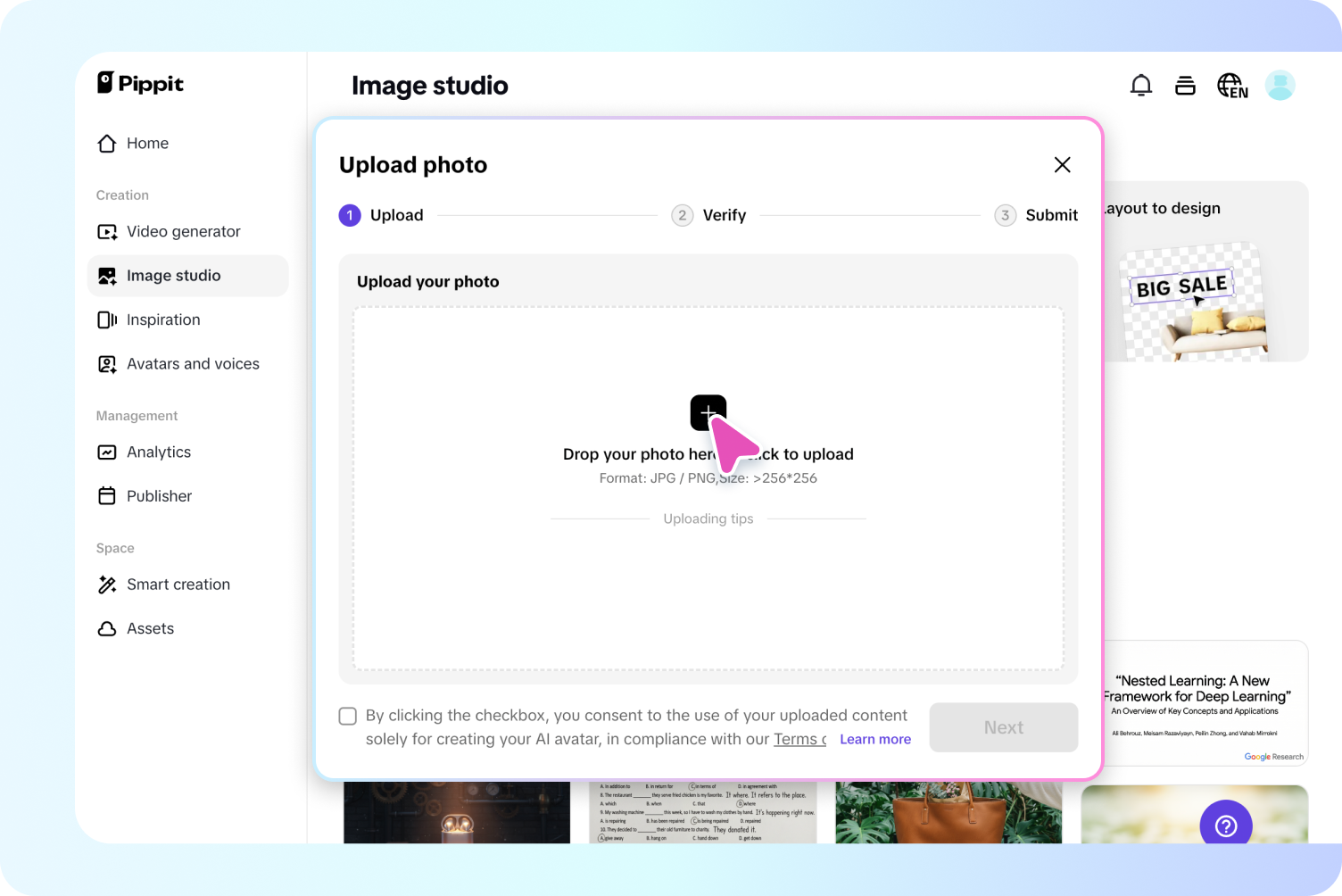Enable the content consent checkbox

click(347, 716)
